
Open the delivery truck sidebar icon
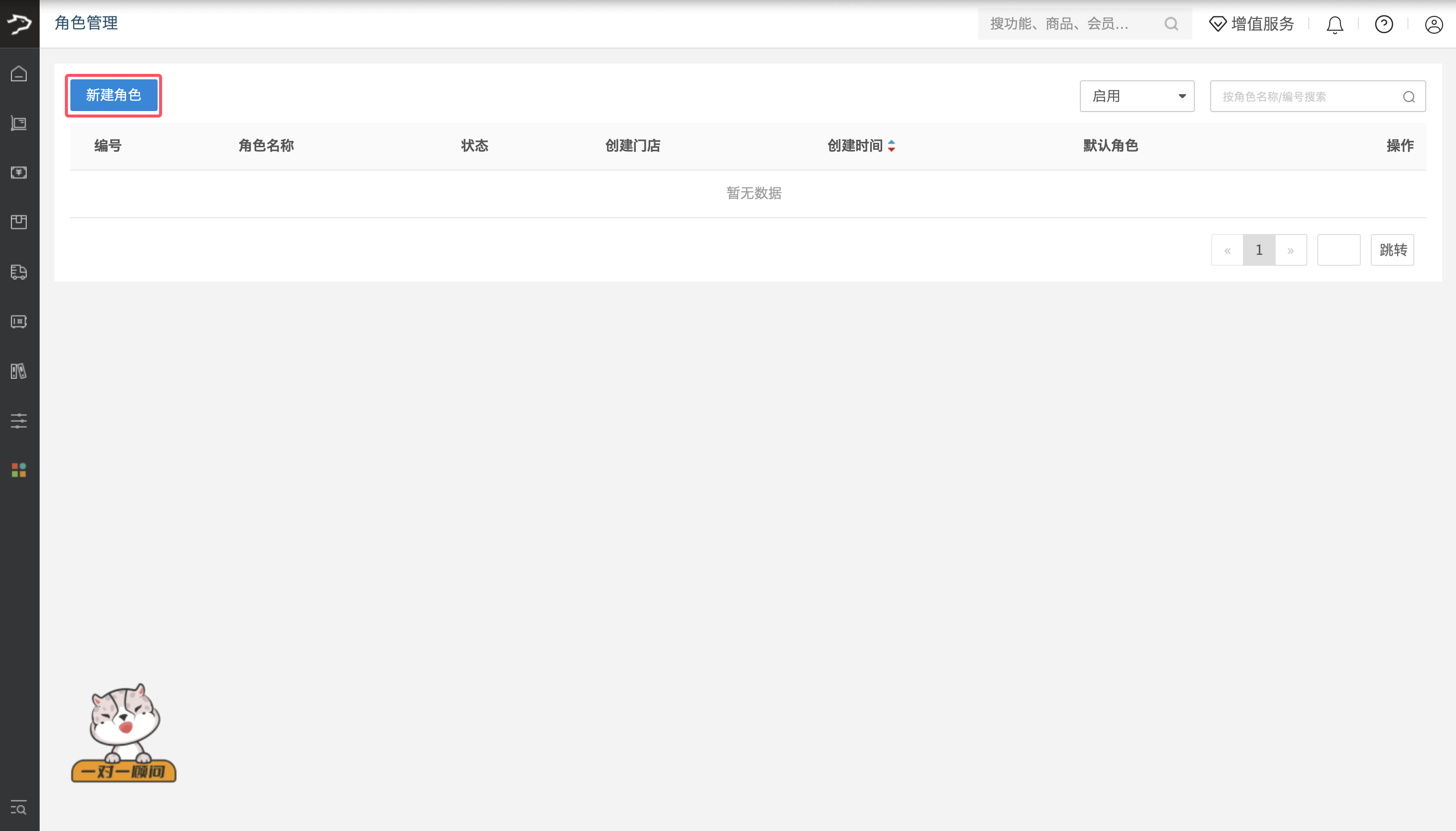tap(19, 272)
